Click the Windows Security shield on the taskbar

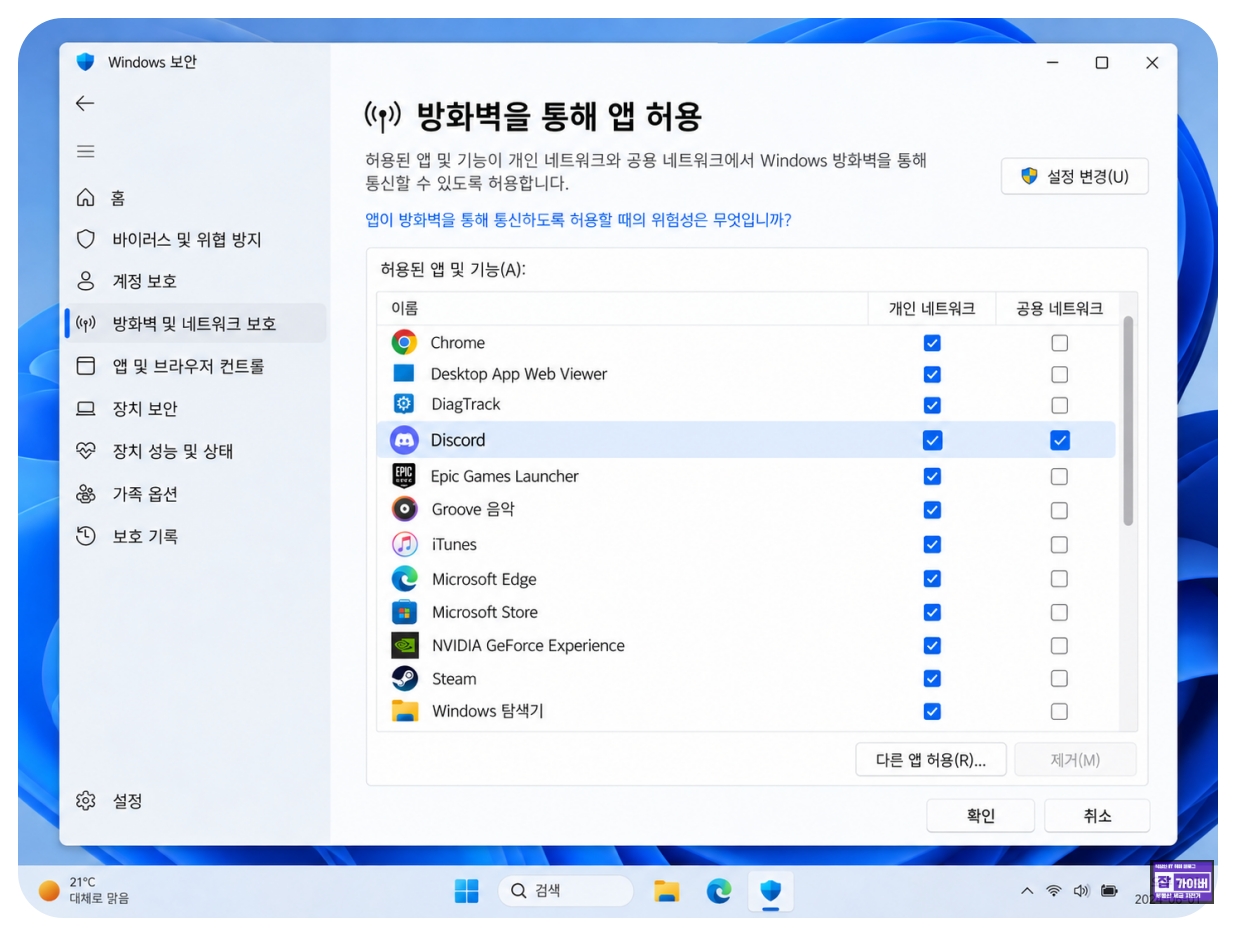770,891
